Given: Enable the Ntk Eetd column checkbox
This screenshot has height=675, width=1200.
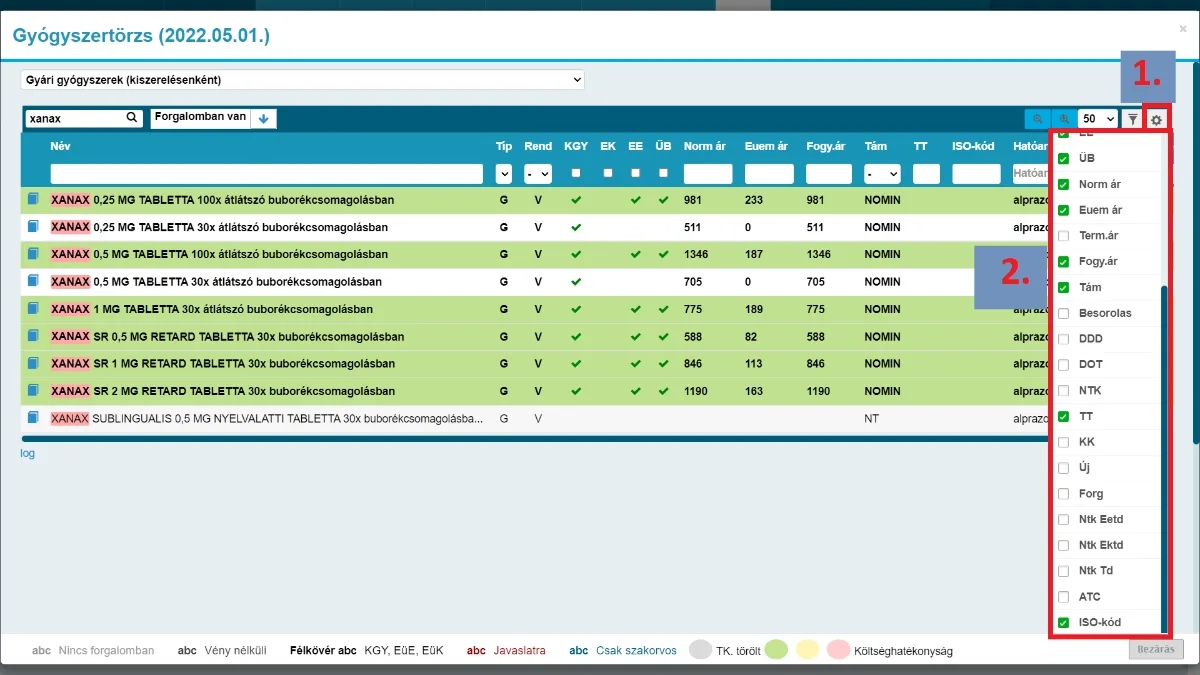Looking at the screenshot, I should pos(1064,519).
